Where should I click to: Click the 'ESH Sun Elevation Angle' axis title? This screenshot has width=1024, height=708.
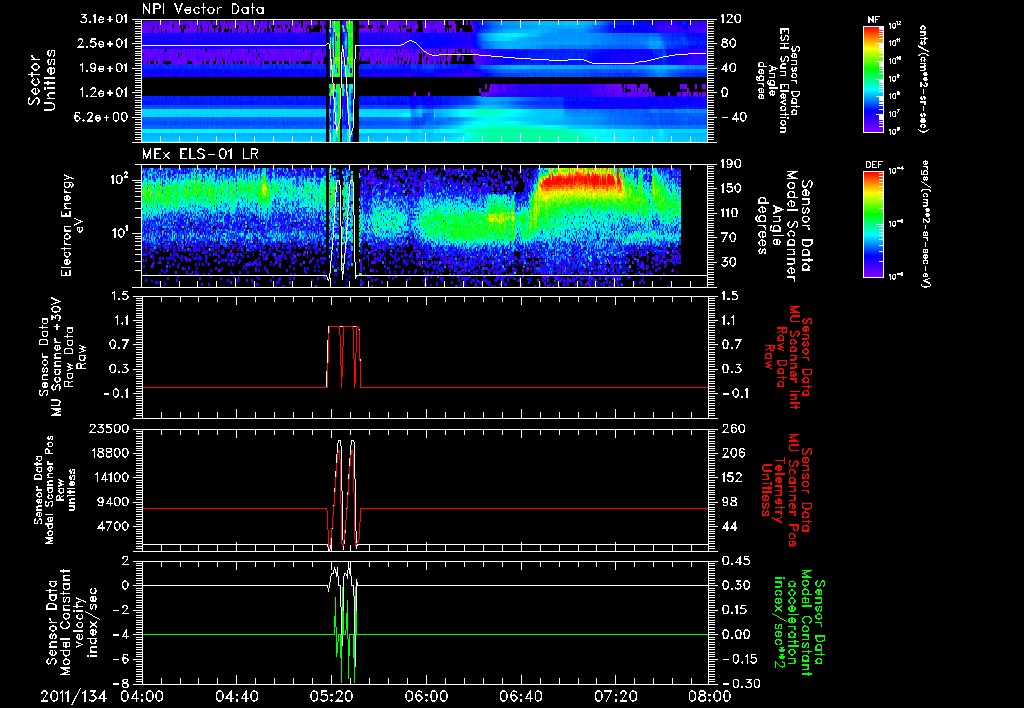(x=778, y=80)
